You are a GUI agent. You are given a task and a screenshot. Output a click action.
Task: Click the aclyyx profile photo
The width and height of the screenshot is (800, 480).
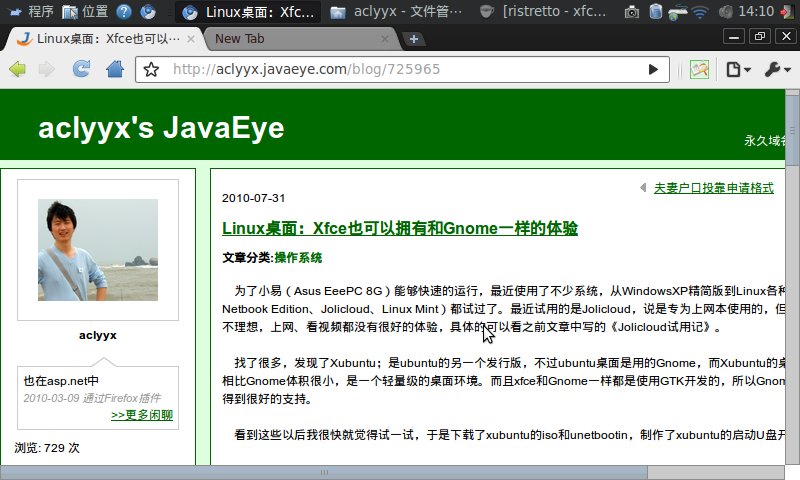[x=98, y=250]
